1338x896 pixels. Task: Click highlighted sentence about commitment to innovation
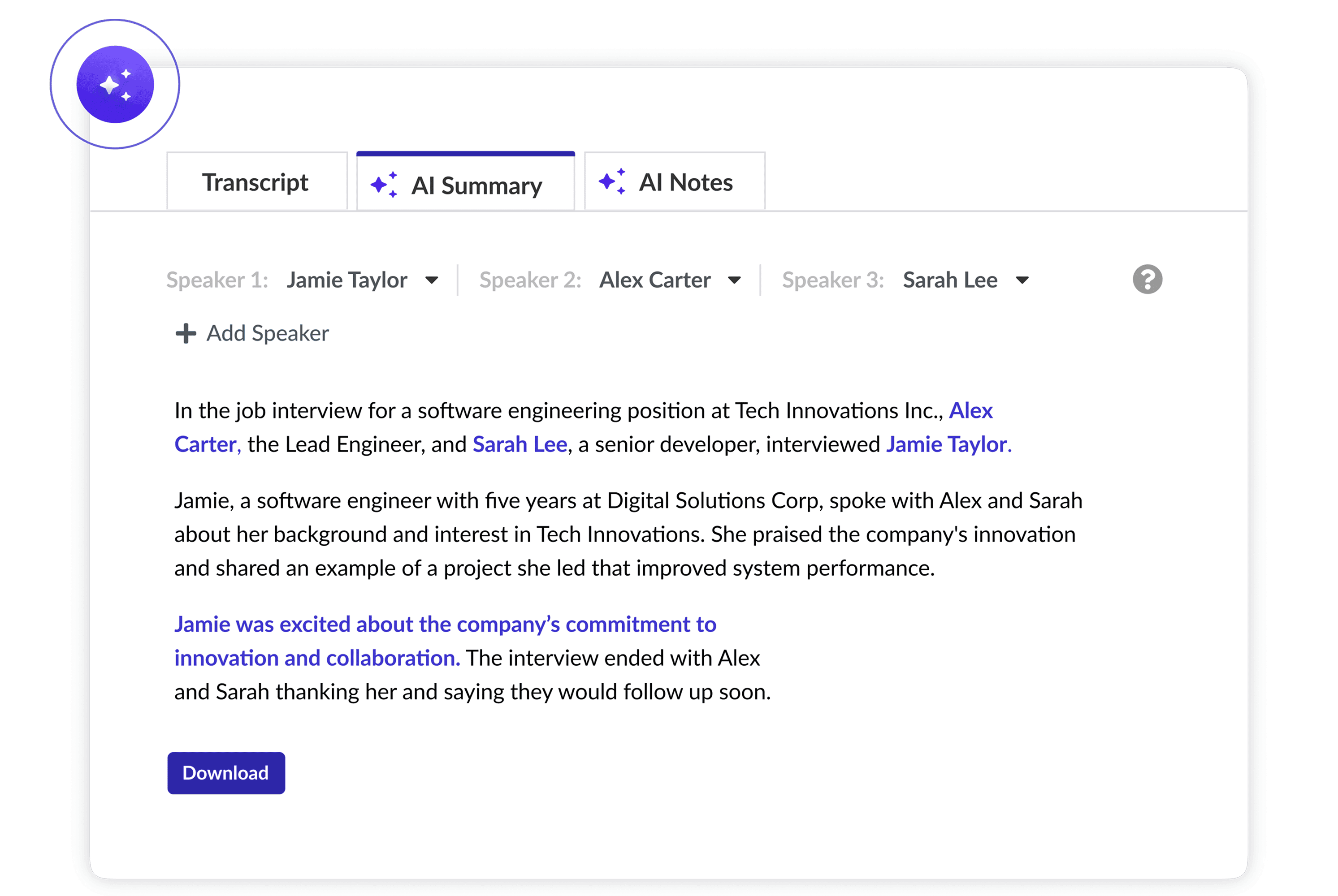pyautogui.click(x=445, y=641)
